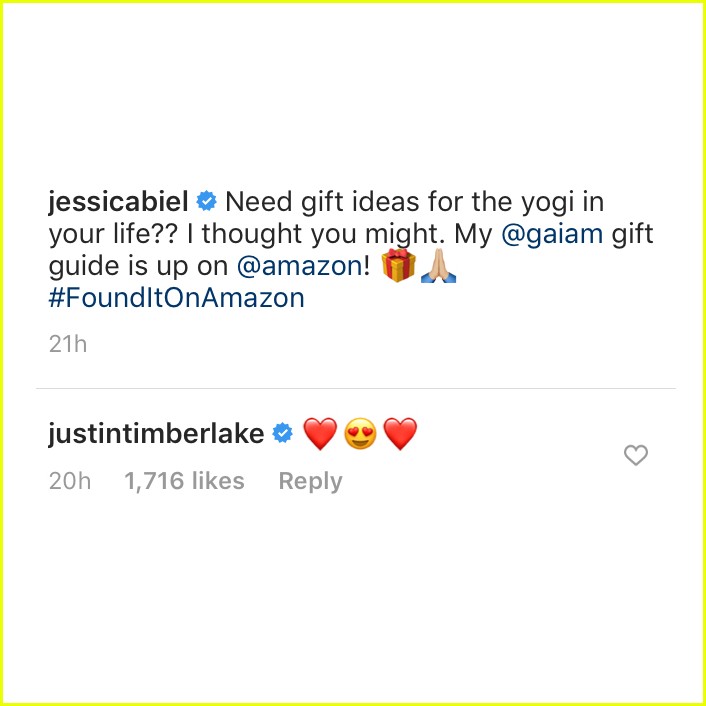Image resolution: width=706 pixels, height=706 pixels.
Task: Click justintimberlake's blue verified badge
Action: [x=283, y=433]
